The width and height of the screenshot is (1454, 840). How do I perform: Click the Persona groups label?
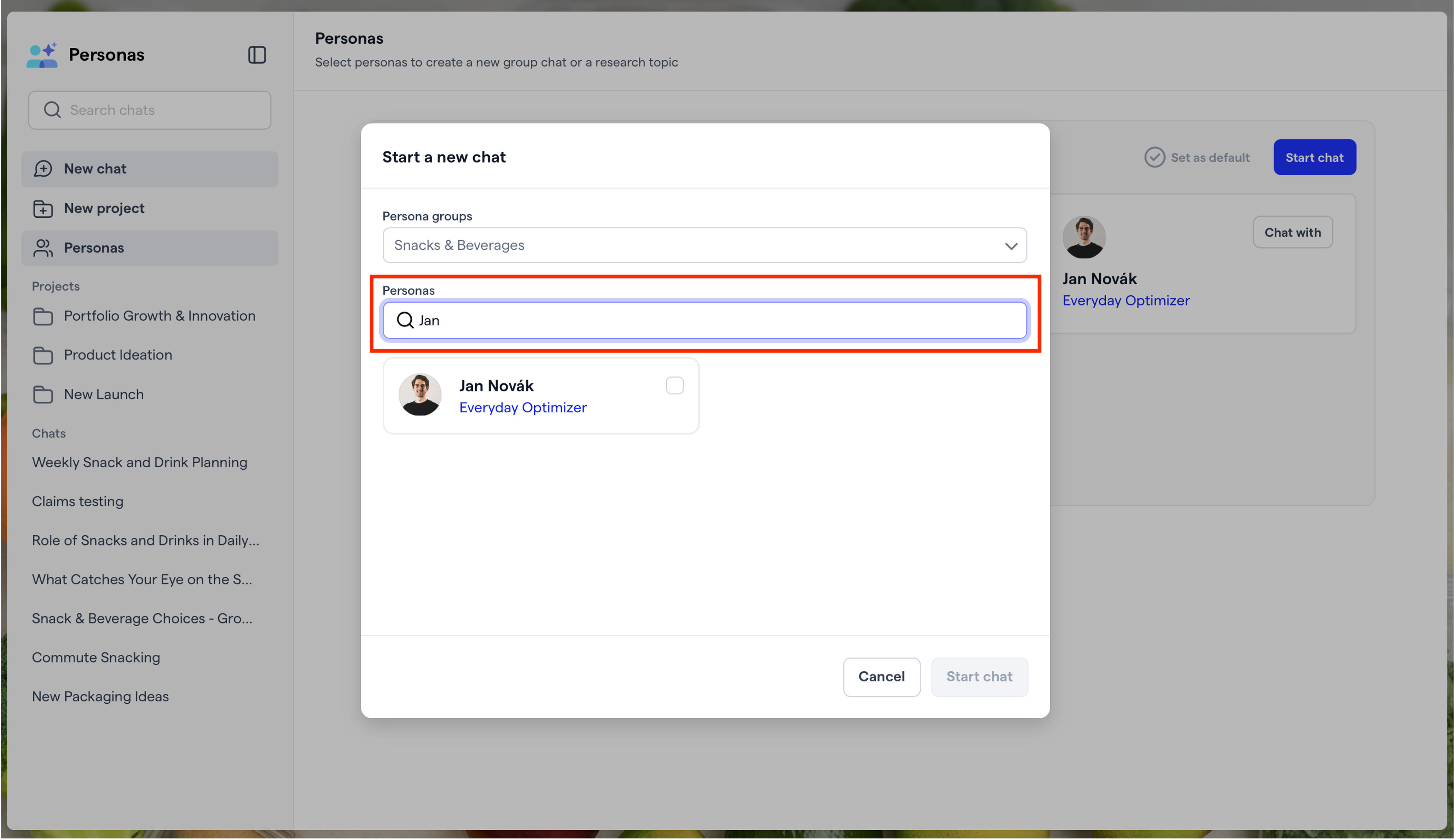pos(427,216)
